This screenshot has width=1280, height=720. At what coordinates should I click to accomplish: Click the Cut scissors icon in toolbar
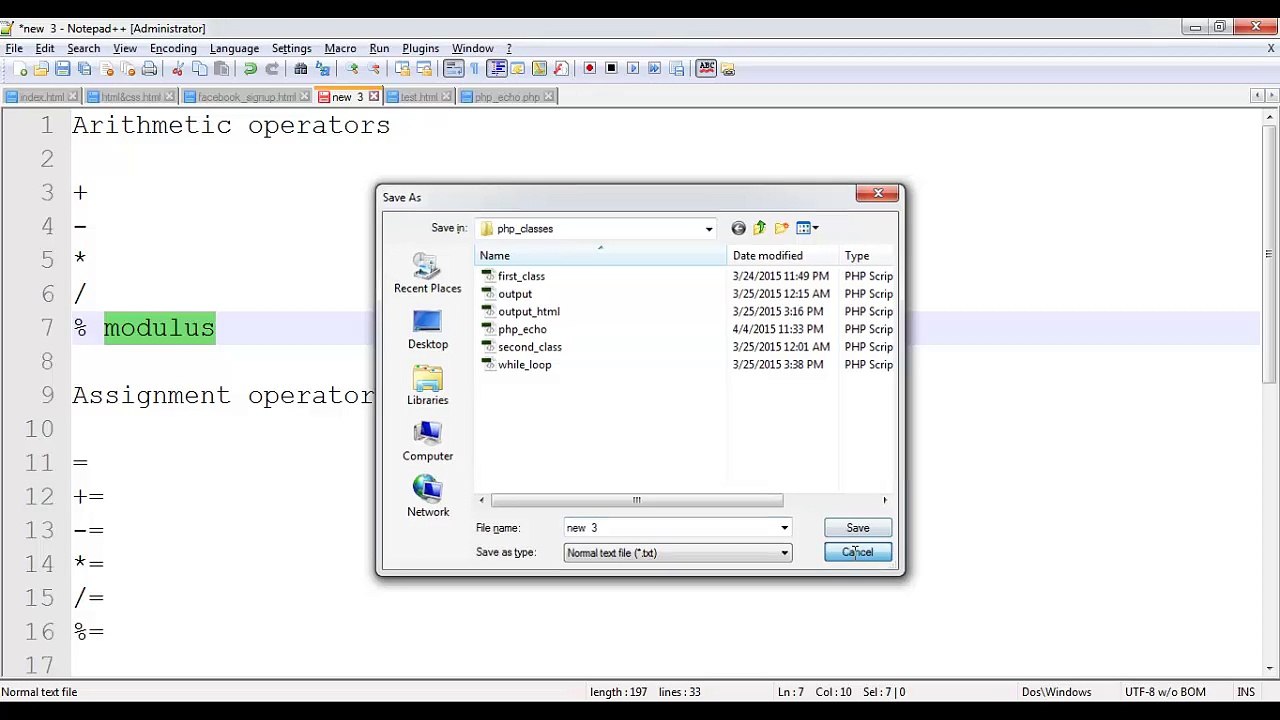pyautogui.click(x=178, y=69)
